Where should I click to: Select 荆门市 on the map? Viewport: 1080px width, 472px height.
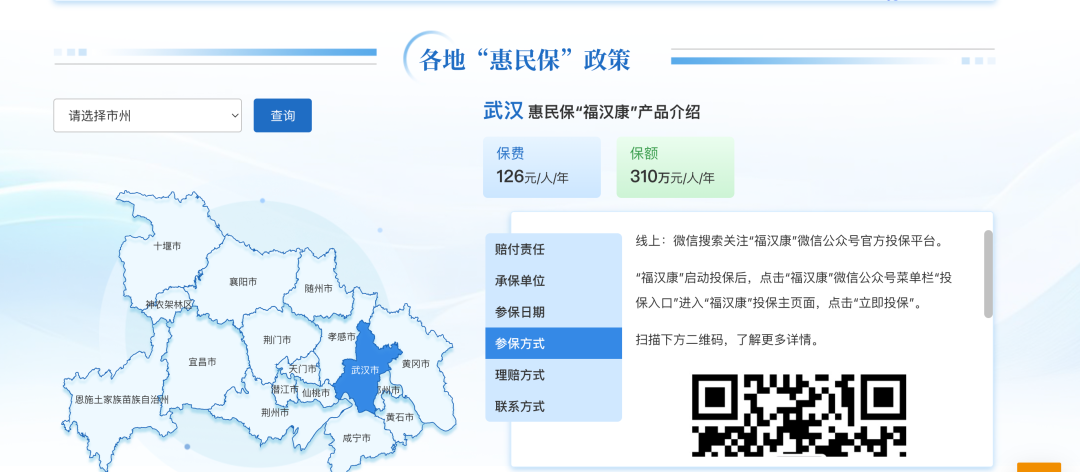[277, 340]
